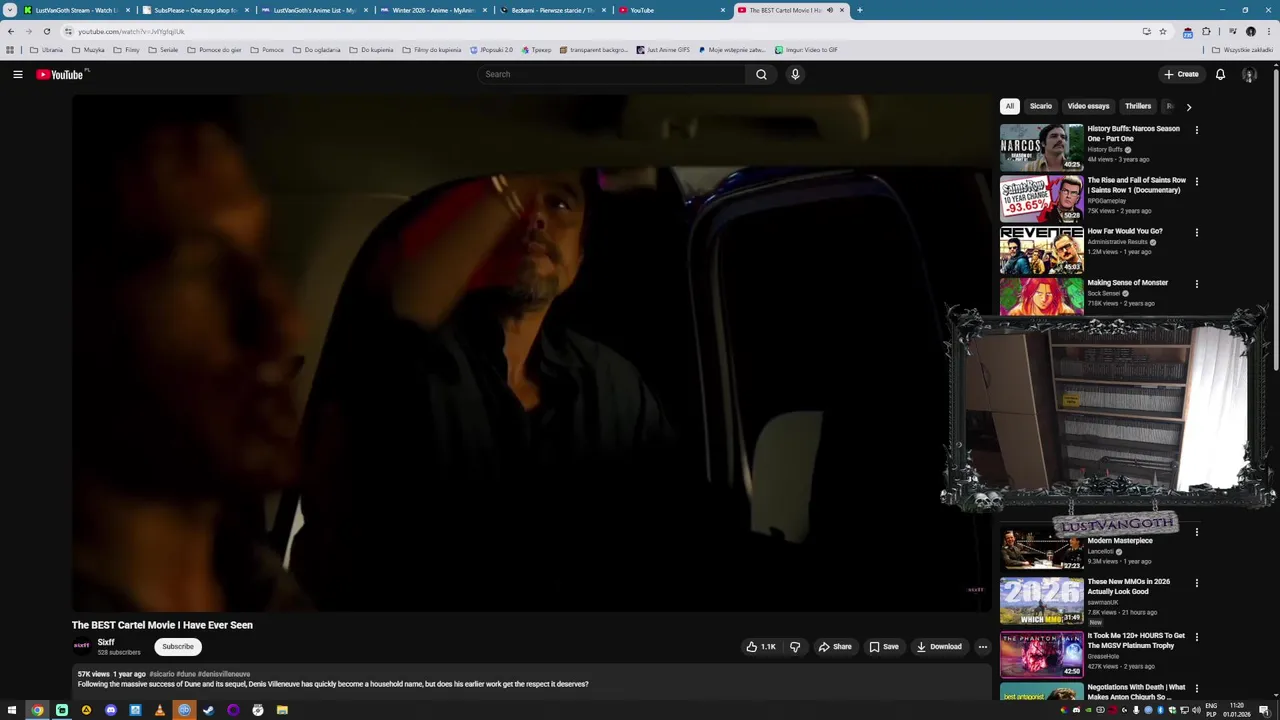Click the search magnifier button

[761, 74]
